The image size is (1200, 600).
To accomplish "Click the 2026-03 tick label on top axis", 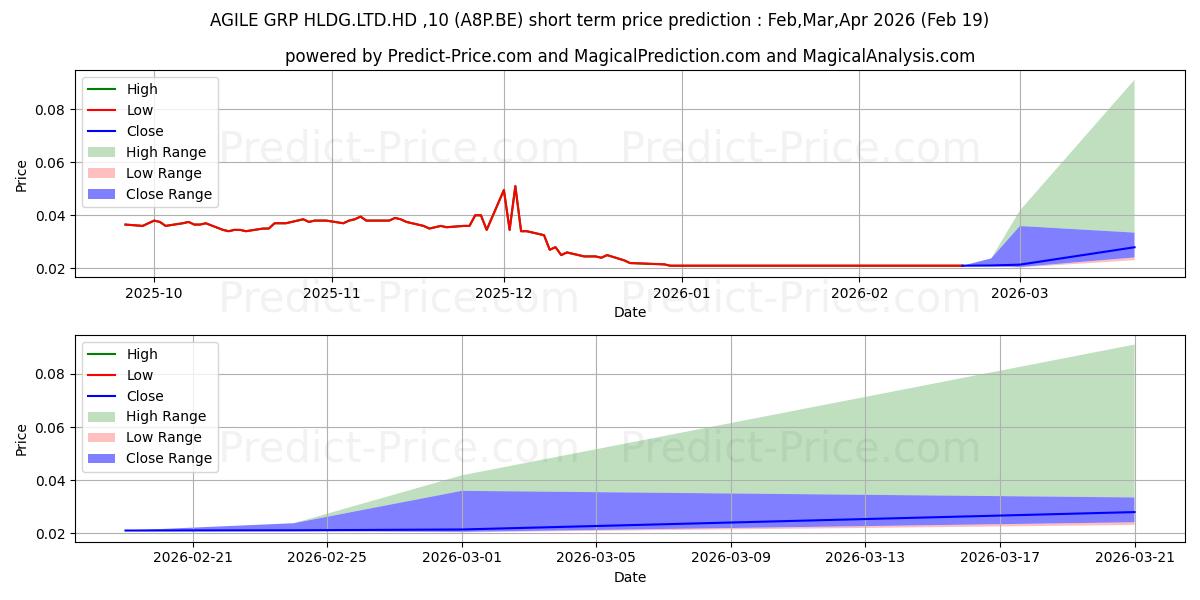I will click(1019, 293).
